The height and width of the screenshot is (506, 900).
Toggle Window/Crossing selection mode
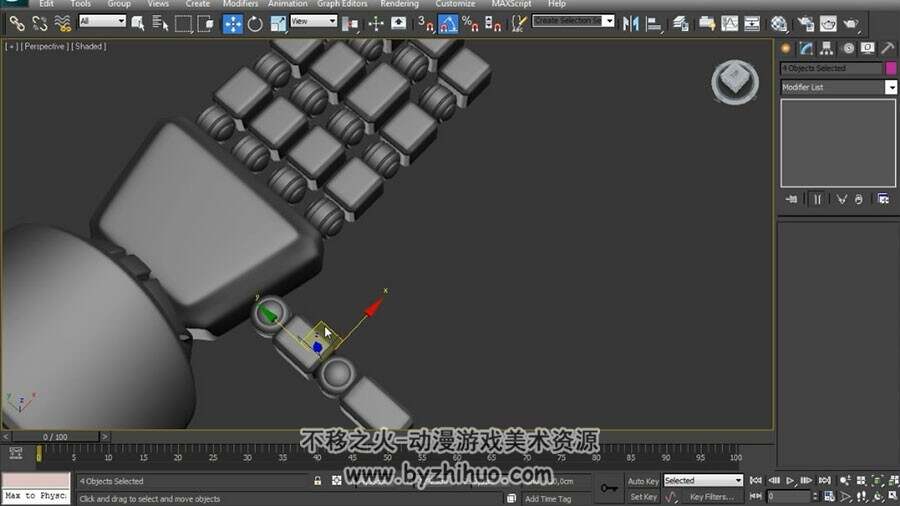(205, 24)
